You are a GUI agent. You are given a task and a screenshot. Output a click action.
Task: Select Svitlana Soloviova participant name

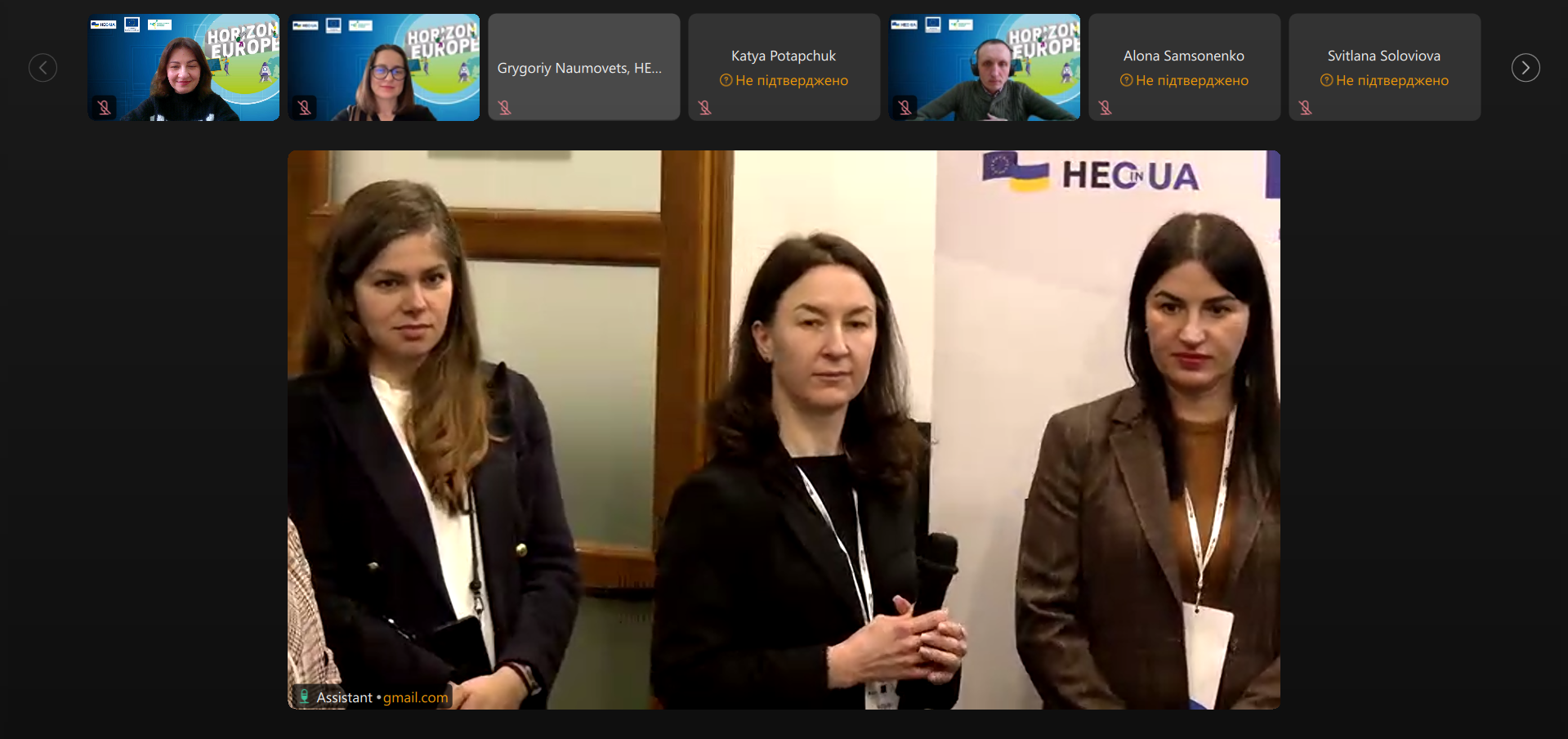pos(1383,56)
